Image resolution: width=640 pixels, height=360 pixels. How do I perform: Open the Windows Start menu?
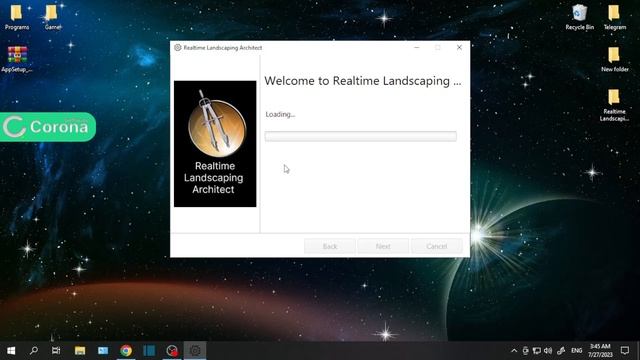11,351
